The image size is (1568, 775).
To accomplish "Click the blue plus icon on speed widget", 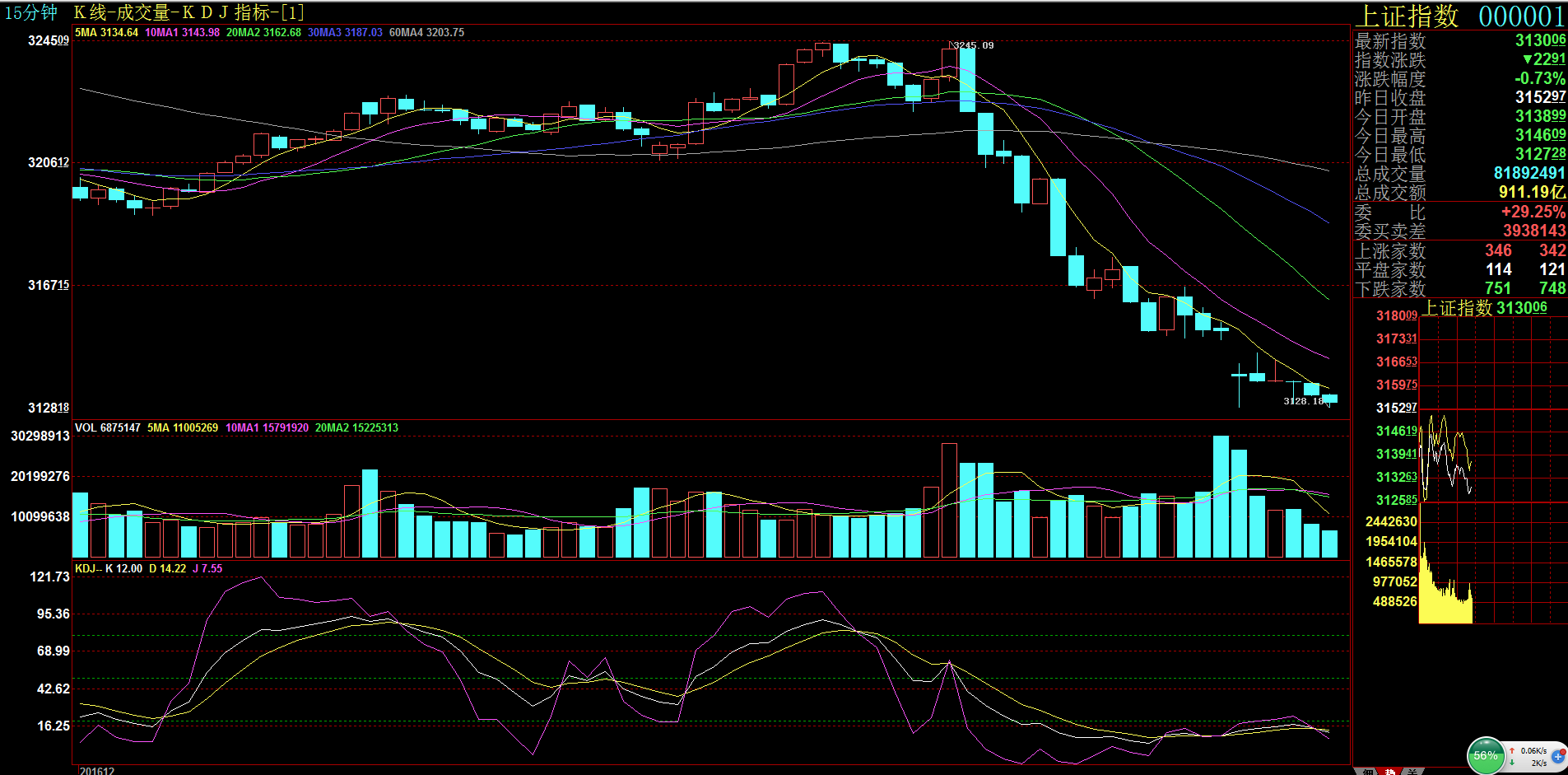I will point(1558,756).
